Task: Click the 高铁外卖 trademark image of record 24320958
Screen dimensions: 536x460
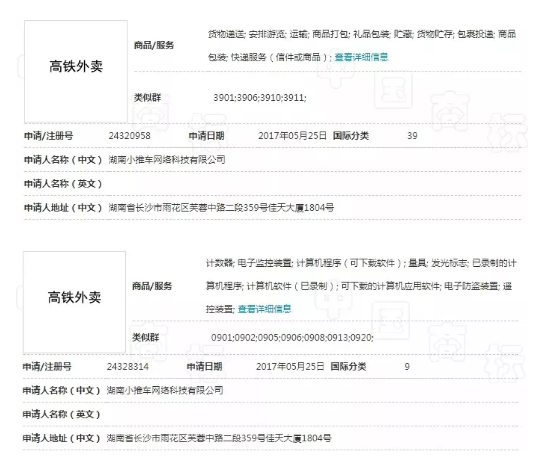Action: [x=76, y=71]
